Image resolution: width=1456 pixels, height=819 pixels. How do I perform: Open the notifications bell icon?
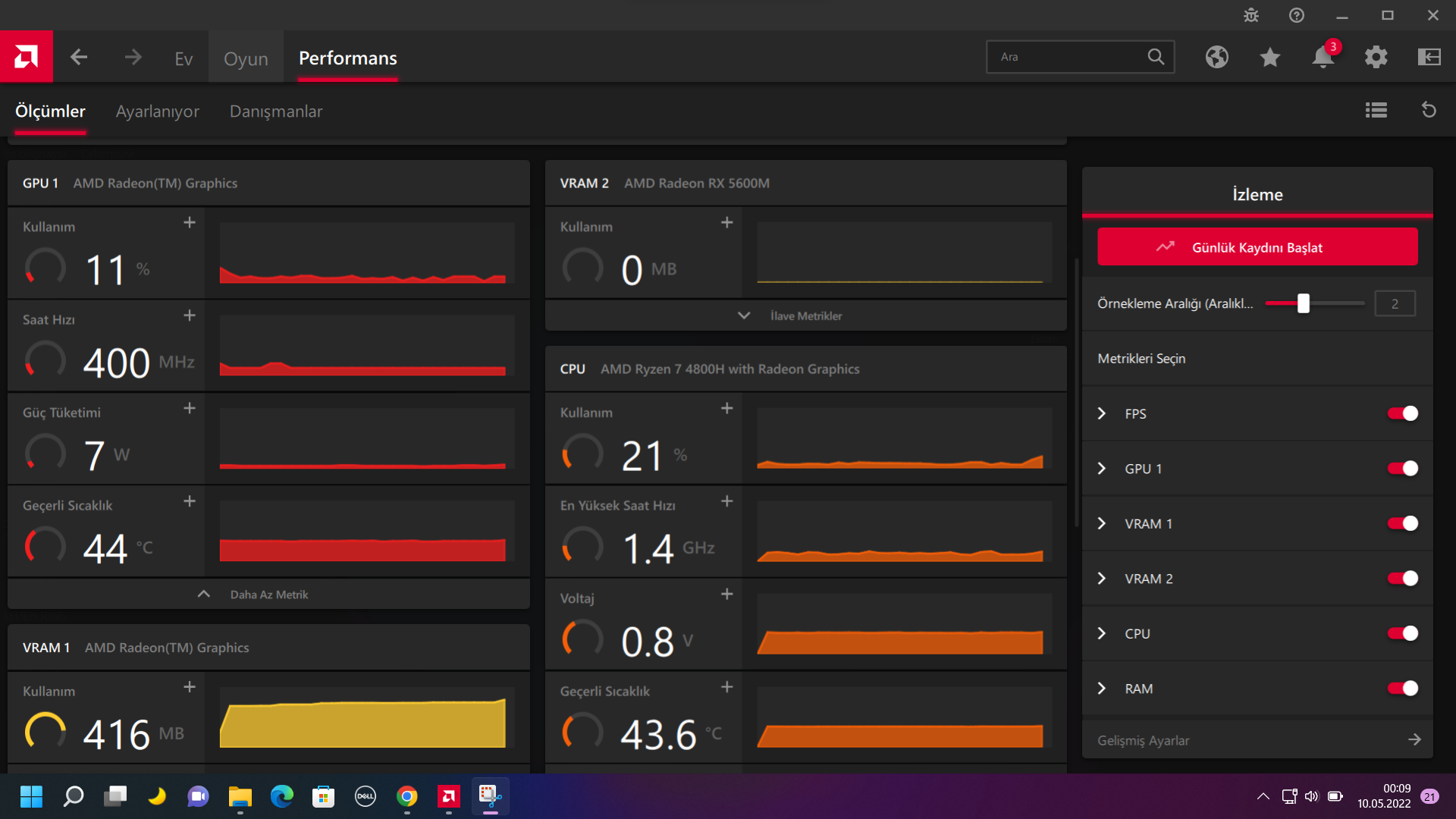pyautogui.click(x=1323, y=57)
